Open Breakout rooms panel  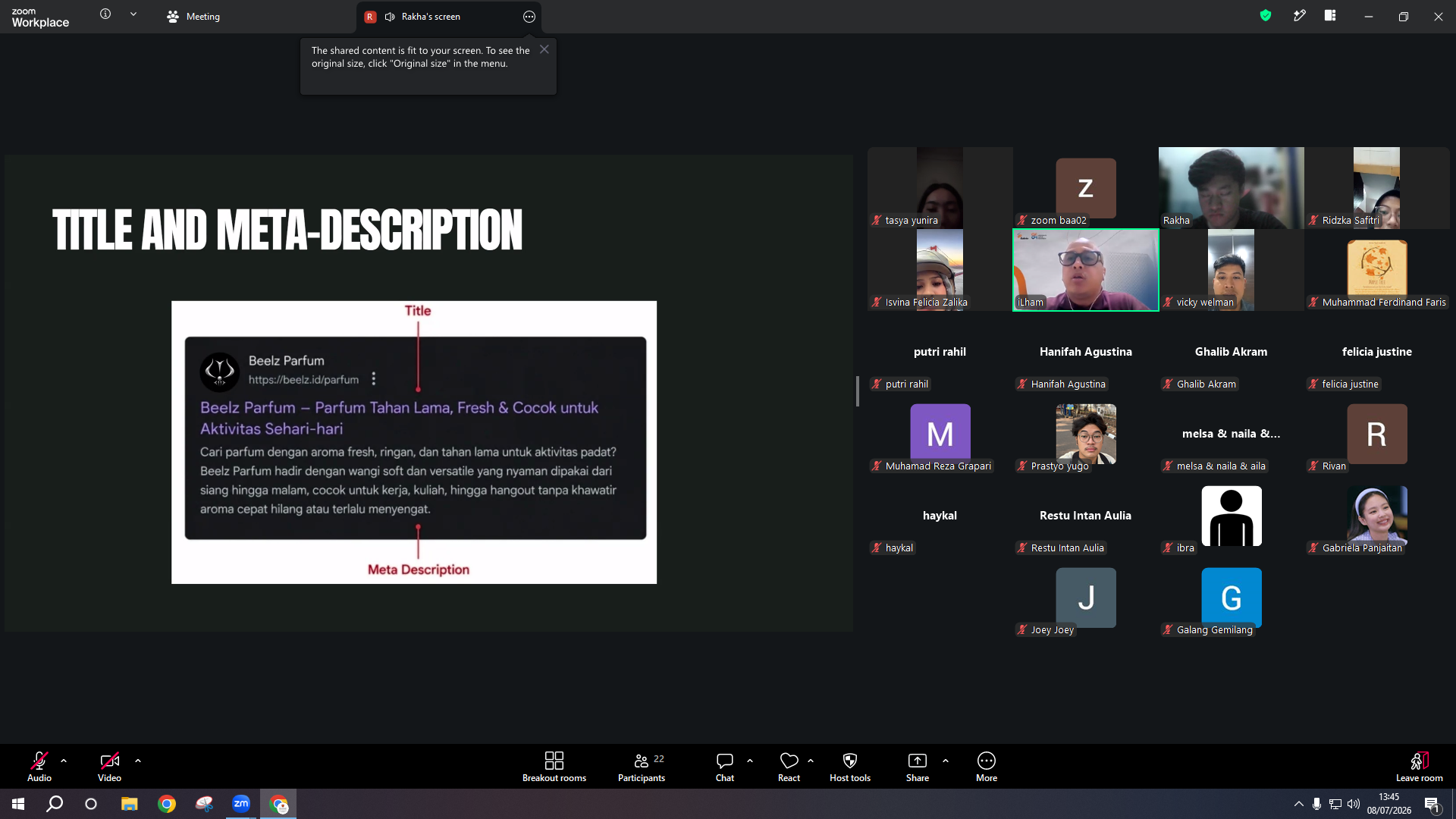click(554, 766)
